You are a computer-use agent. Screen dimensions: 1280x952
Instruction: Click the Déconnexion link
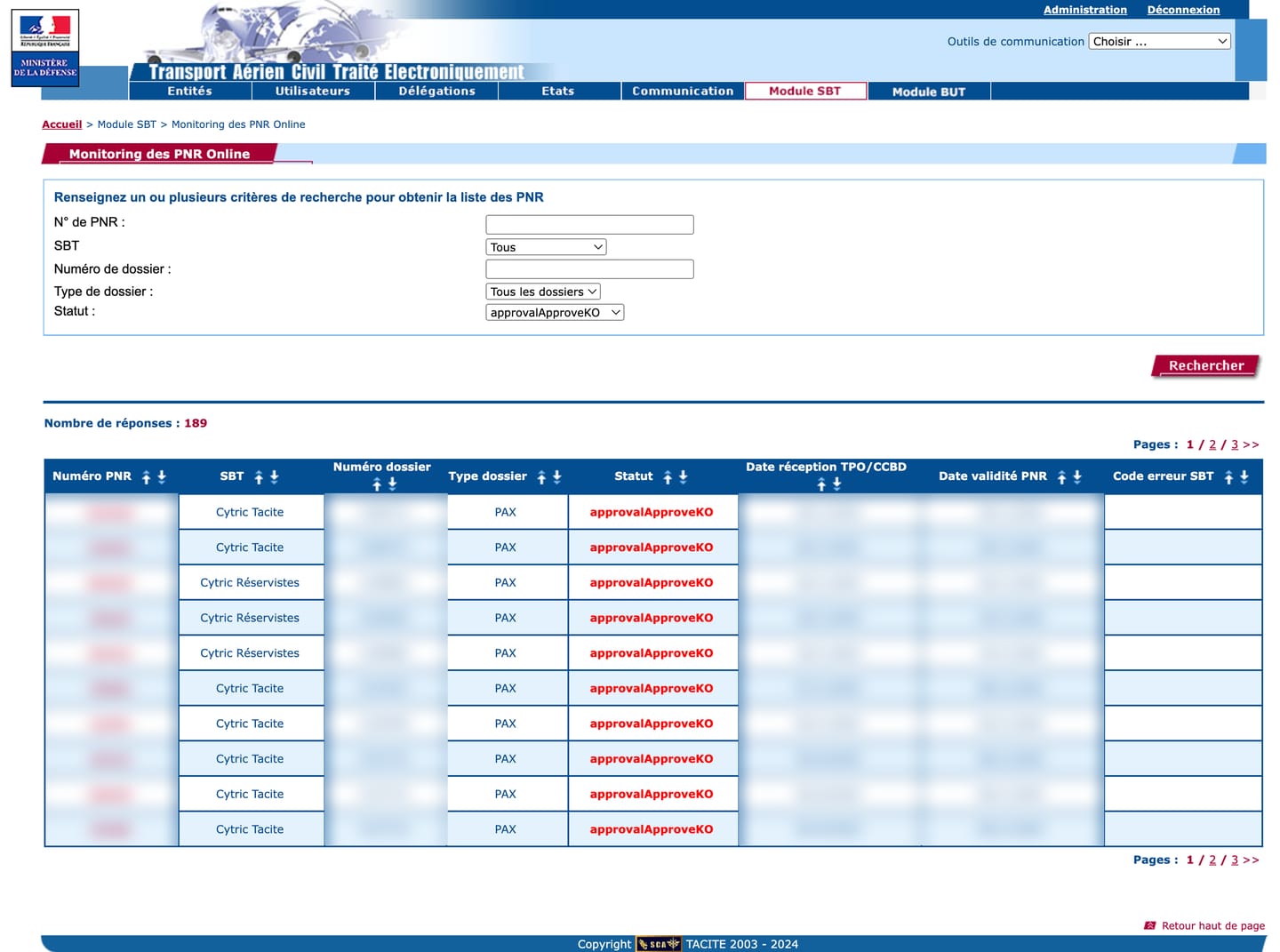click(x=1183, y=10)
